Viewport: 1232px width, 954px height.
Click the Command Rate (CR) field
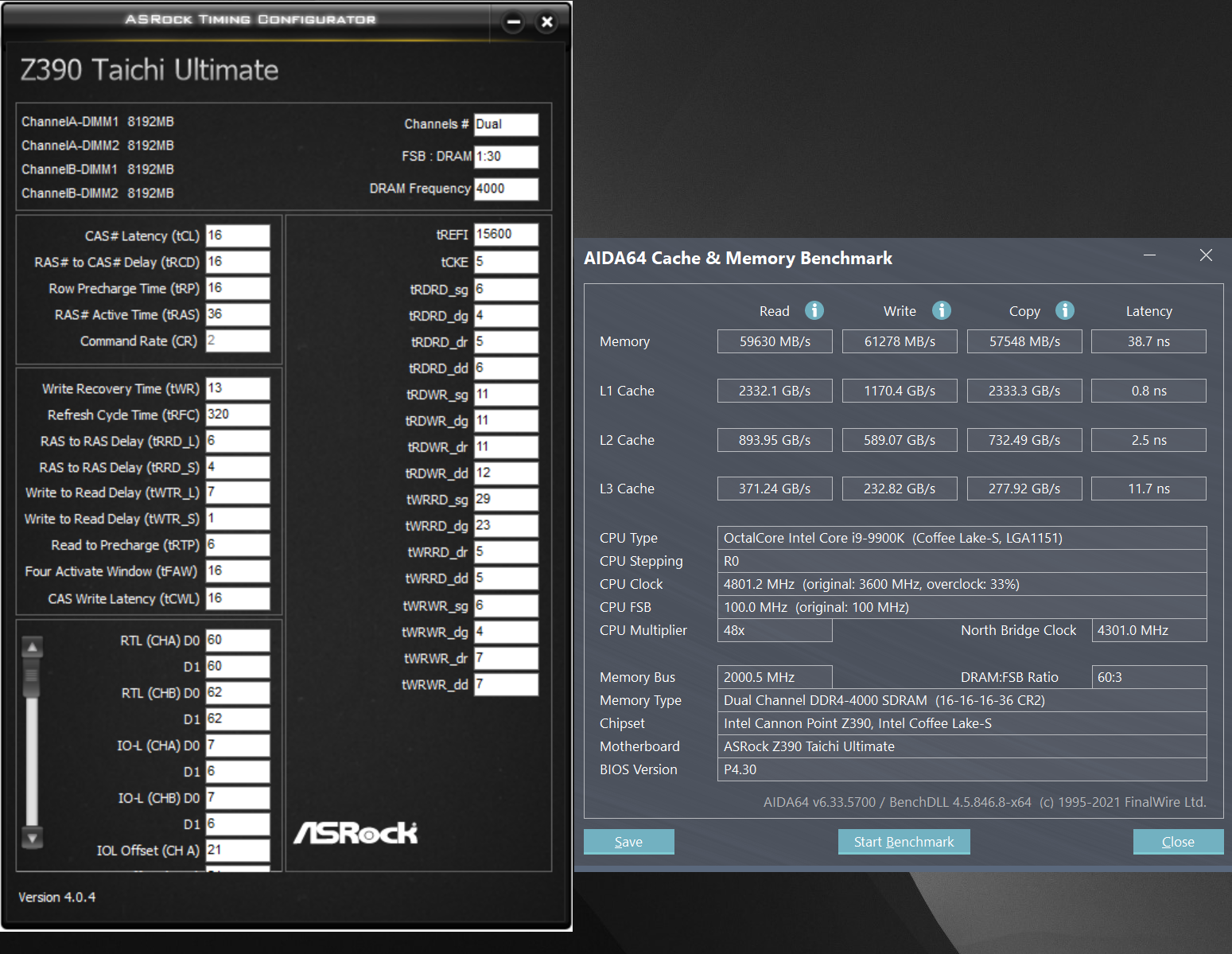(238, 341)
